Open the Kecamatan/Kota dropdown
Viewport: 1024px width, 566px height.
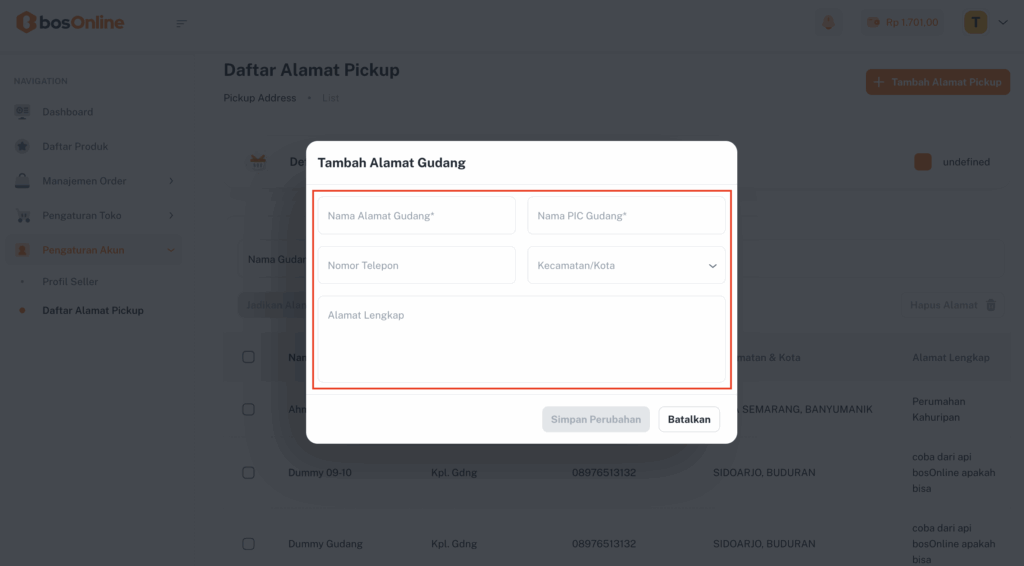[x=626, y=266]
